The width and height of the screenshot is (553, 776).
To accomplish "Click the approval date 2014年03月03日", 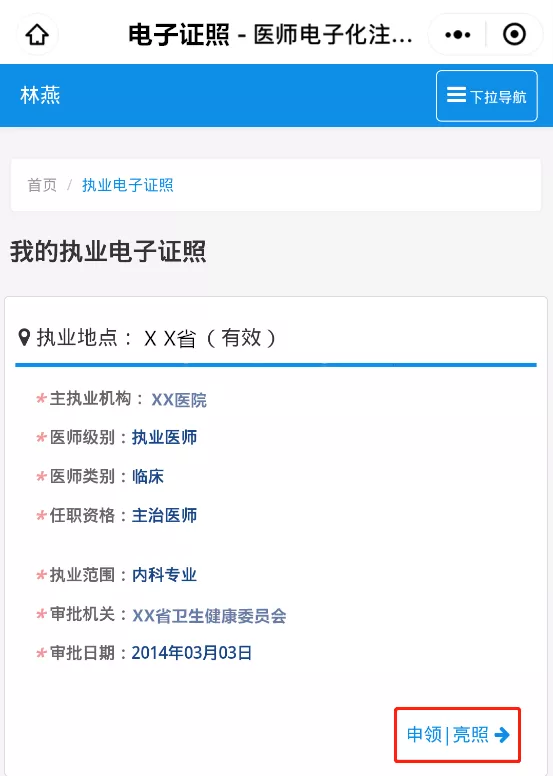I will tap(192, 653).
